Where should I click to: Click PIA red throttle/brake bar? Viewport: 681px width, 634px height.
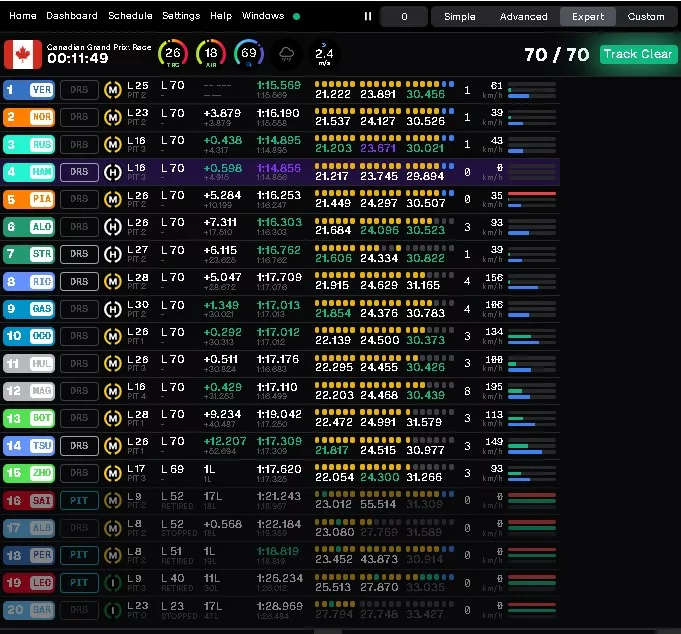532,194
